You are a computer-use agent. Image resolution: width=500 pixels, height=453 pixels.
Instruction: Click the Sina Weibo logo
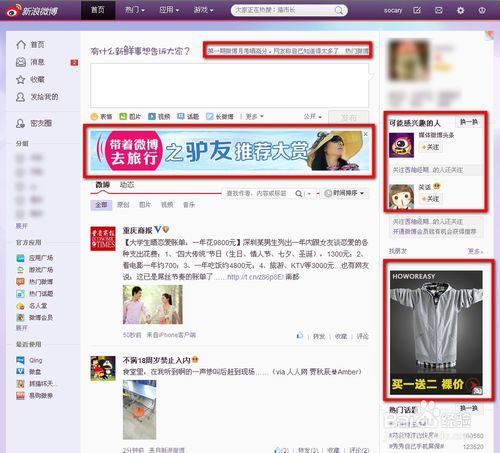32,11
